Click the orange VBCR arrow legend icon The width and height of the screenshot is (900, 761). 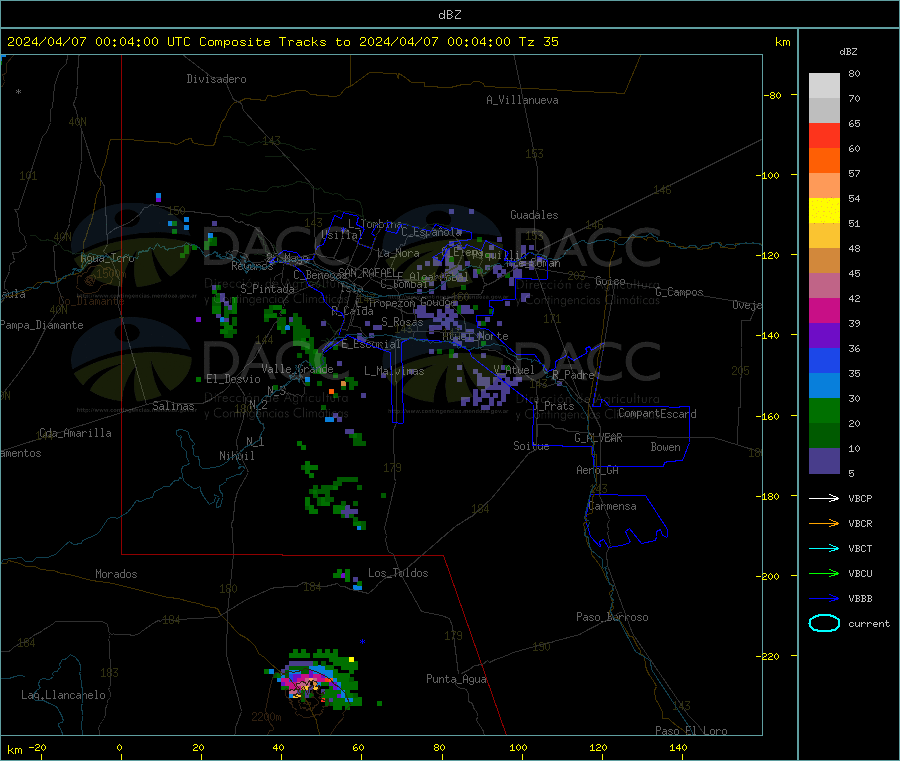point(824,523)
